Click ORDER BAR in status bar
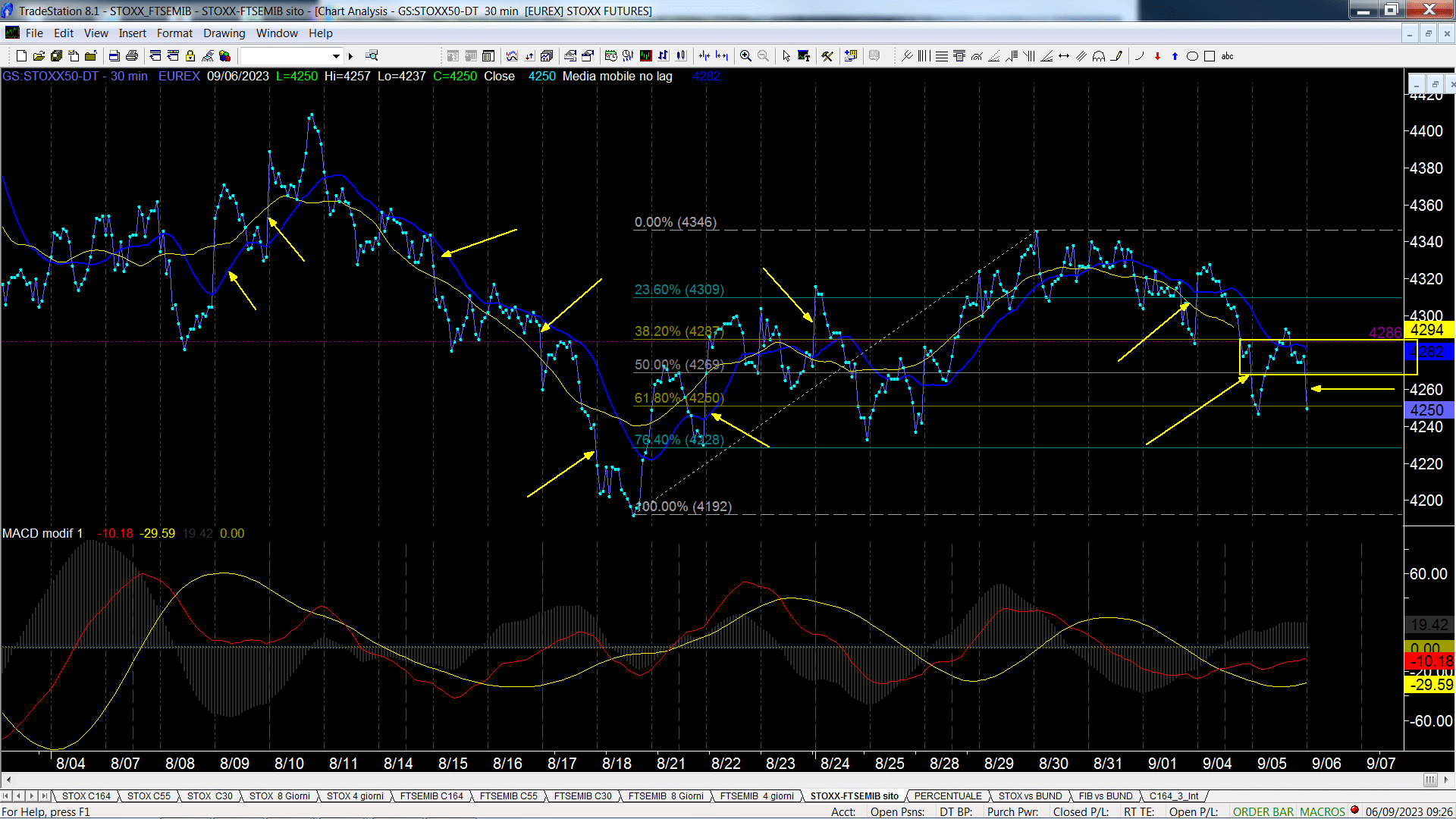The height and width of the screenshot is (819, 1456). click(x=1263, y=811)
